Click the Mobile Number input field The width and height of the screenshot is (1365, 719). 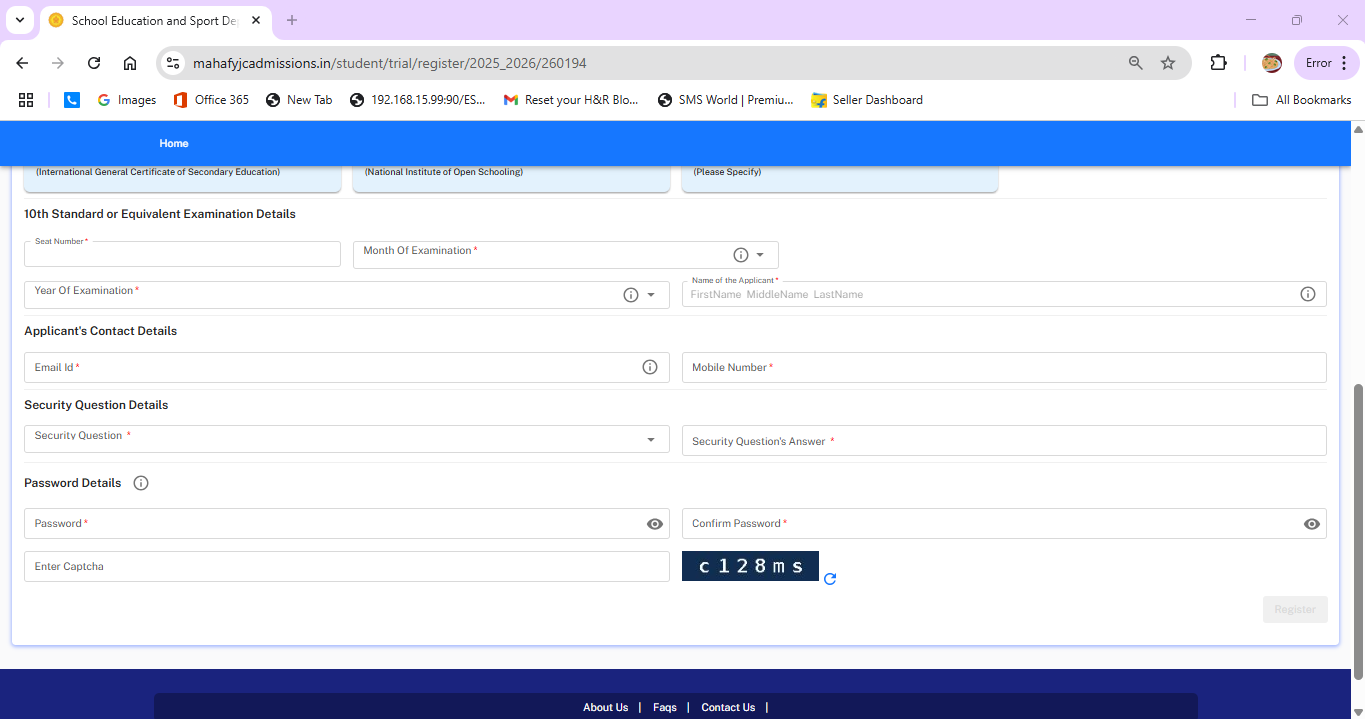click(x=1004, y=367)
